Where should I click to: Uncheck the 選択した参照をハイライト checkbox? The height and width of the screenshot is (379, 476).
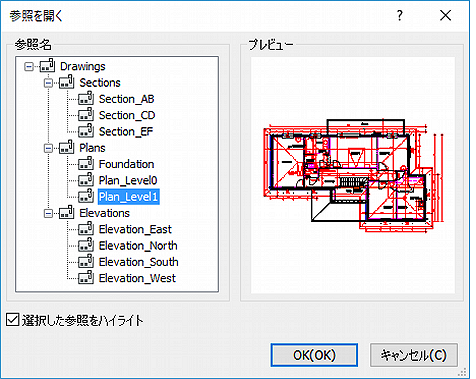pyautogui.click(x=13, y=320)
